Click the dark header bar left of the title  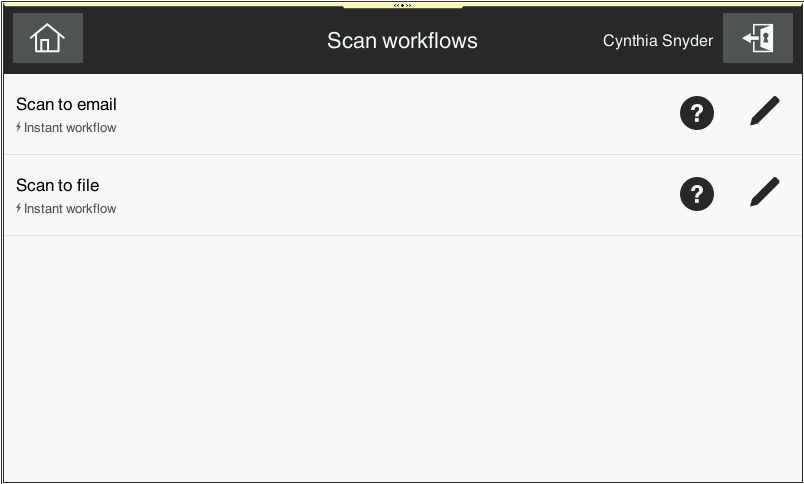[200, 40]
